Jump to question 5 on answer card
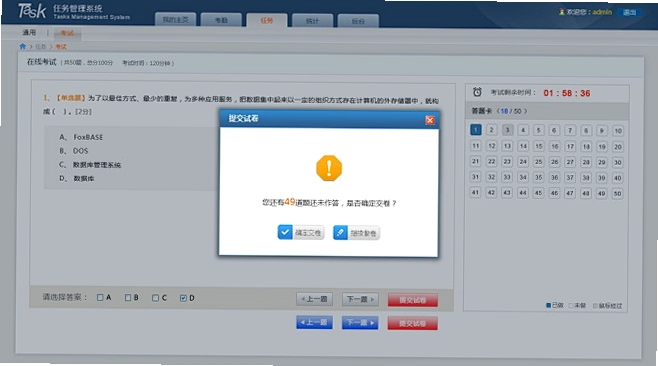This screenshot has width=658, height=366. (x=539, y=130)
